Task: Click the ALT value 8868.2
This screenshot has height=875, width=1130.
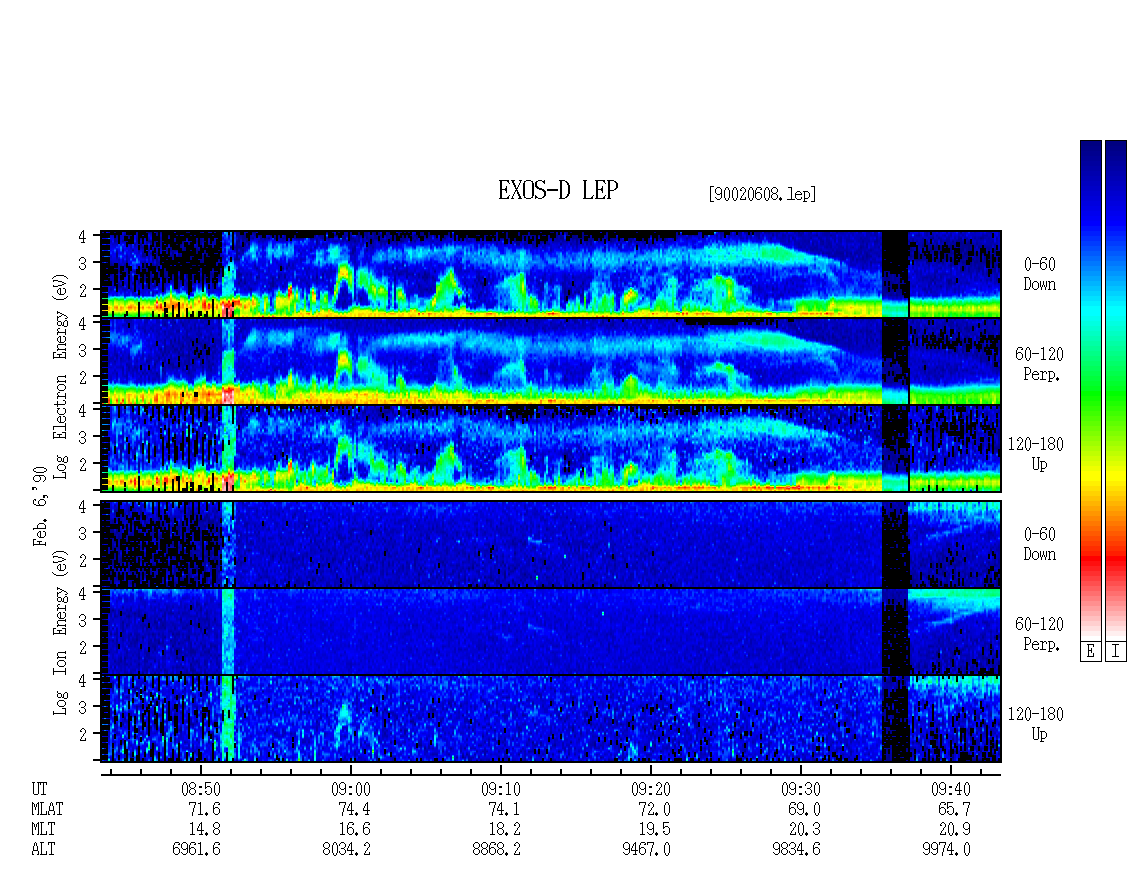Action: (x=497, y=849)
